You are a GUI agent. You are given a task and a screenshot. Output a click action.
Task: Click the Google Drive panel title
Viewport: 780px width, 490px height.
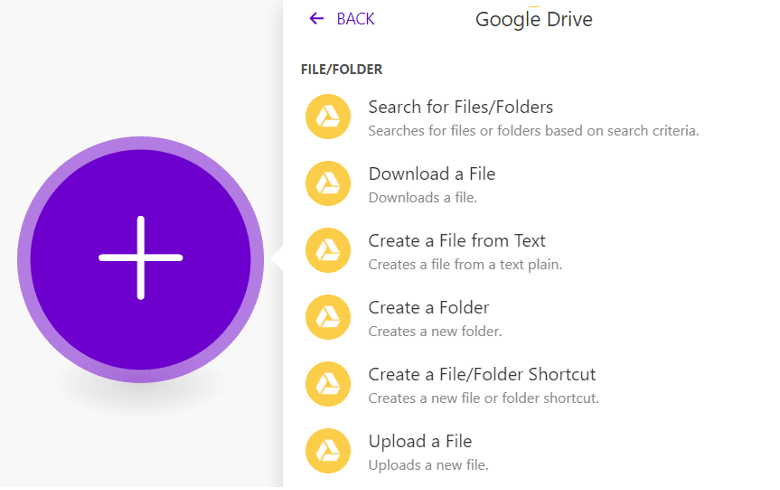(x=533, y=19)
